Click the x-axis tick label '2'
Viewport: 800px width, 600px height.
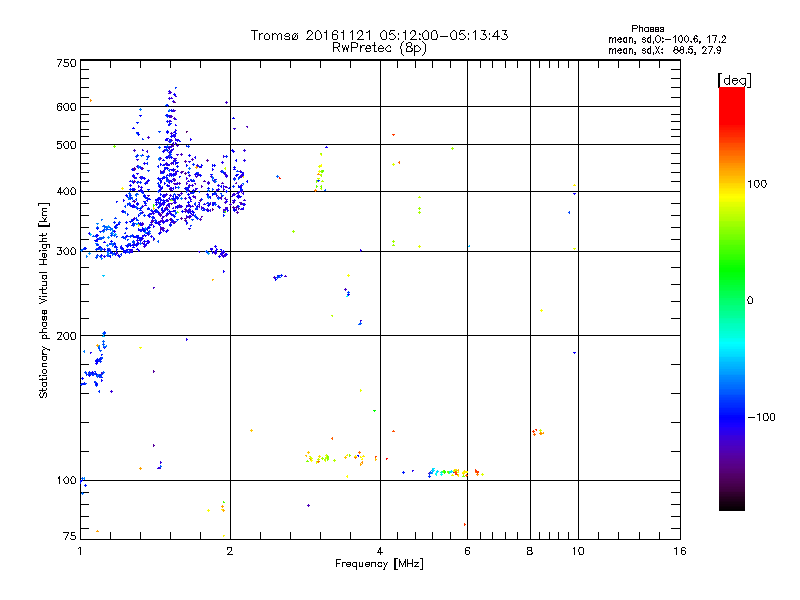tap(230, 551)
